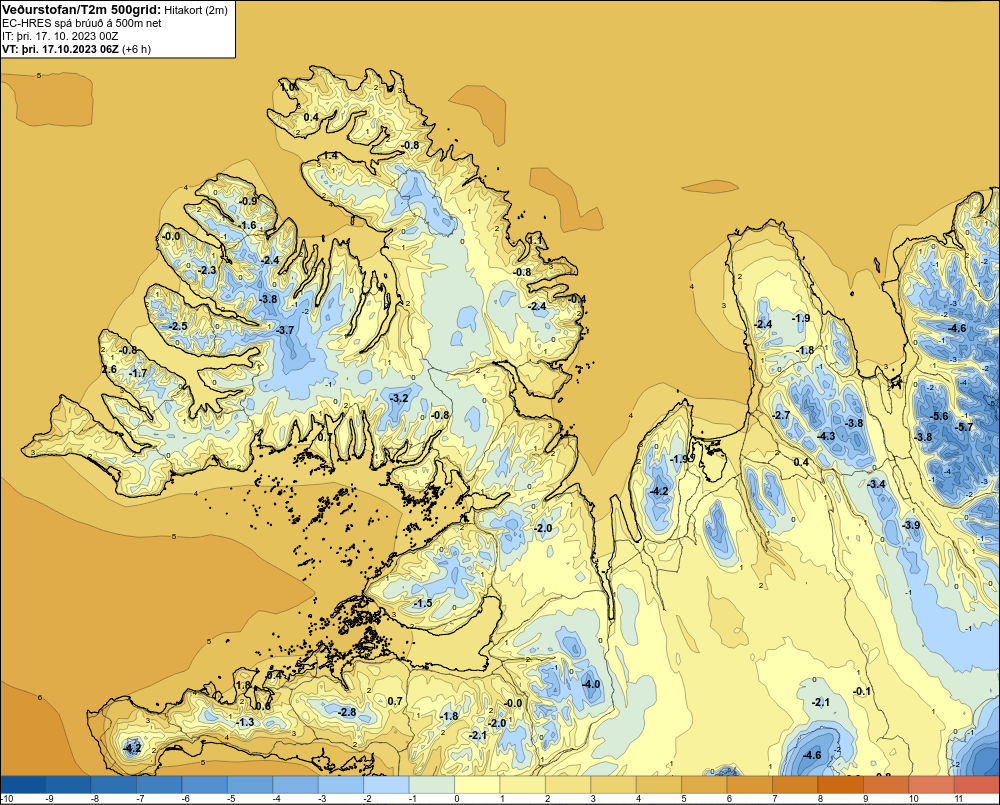Image resolution: width=1000 pixels, height=805 pixels.
Task: Click the valid time line 'VT: þri. 17.10.2023 06Z'
Action: click(x=61, y=49)
